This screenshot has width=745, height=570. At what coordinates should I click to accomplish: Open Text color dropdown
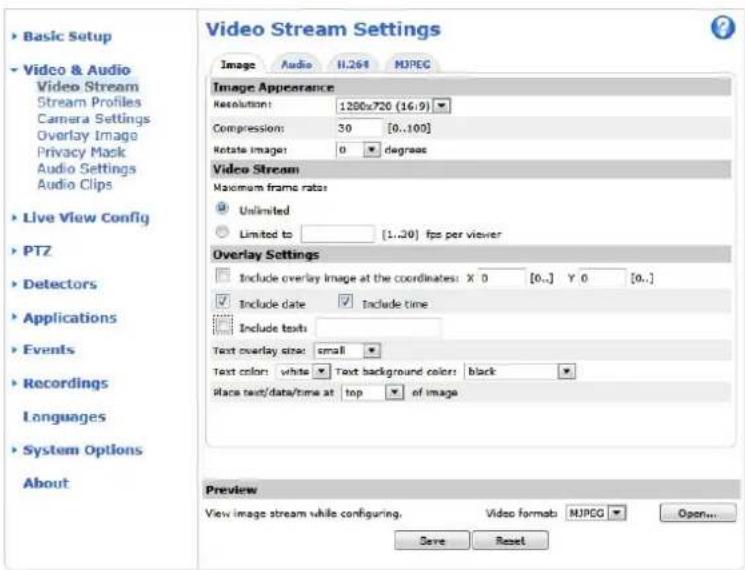pyautogui.click(x=303, y=371)
